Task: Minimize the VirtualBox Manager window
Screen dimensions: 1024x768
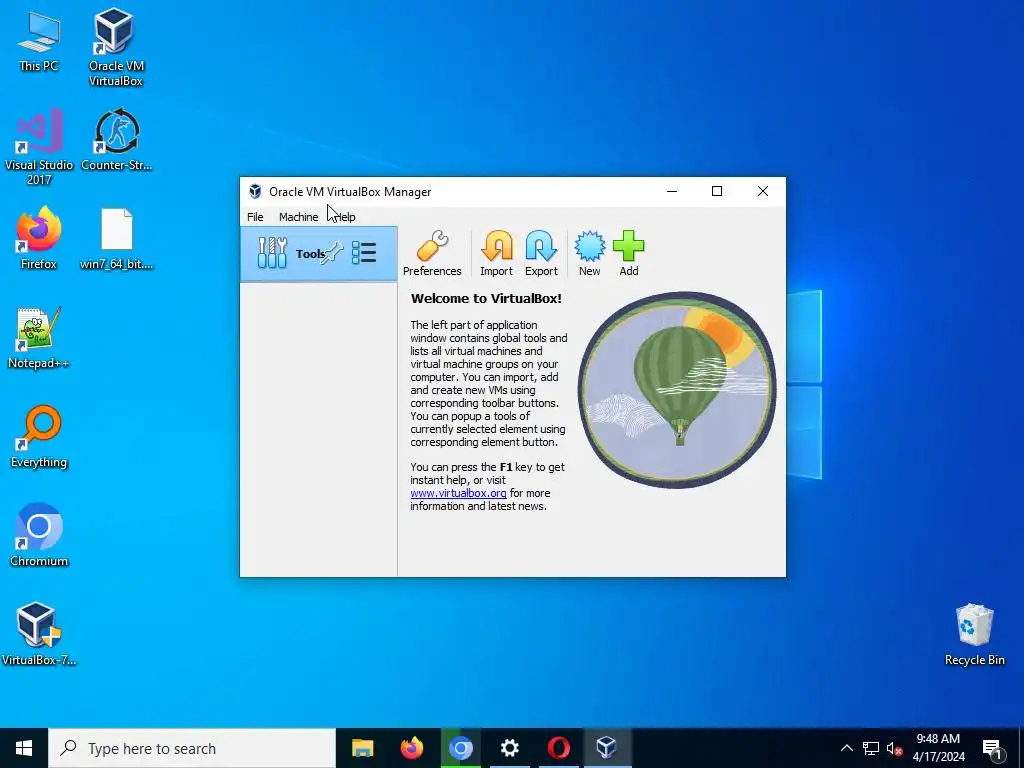Action: point(671,191)
